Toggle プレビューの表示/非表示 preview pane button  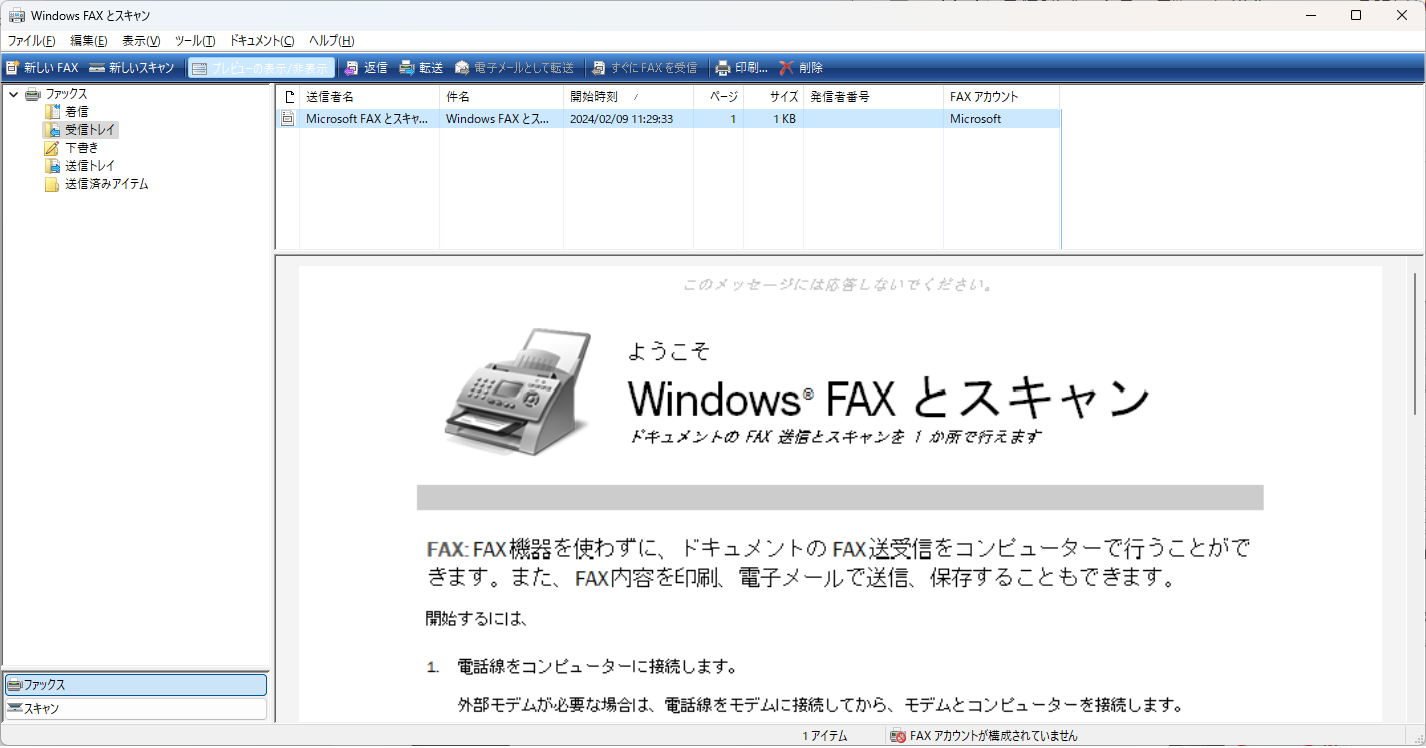pyautogui.click(x=262, y=68)
